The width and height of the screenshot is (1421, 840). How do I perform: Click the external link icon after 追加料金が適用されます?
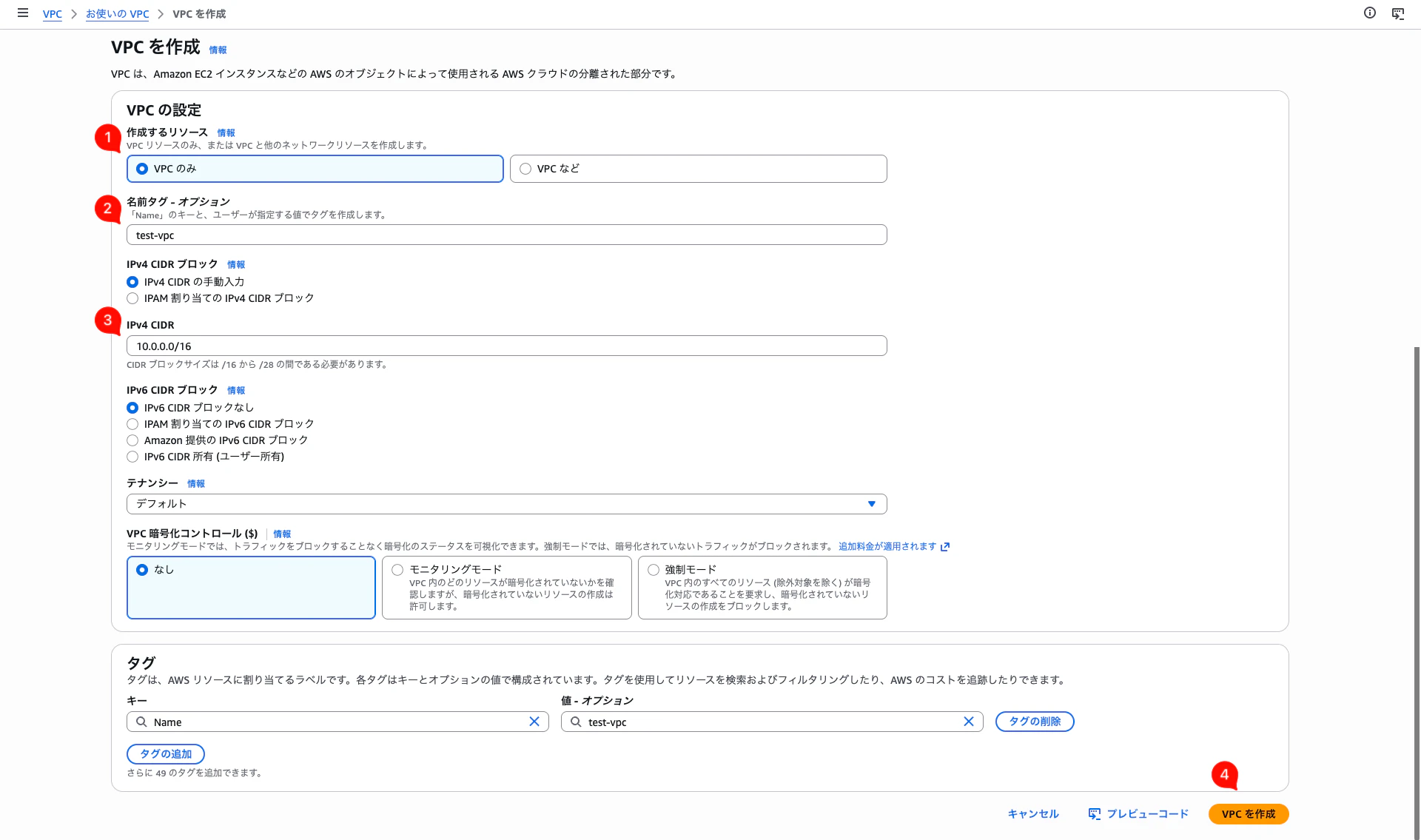point(945,546)
